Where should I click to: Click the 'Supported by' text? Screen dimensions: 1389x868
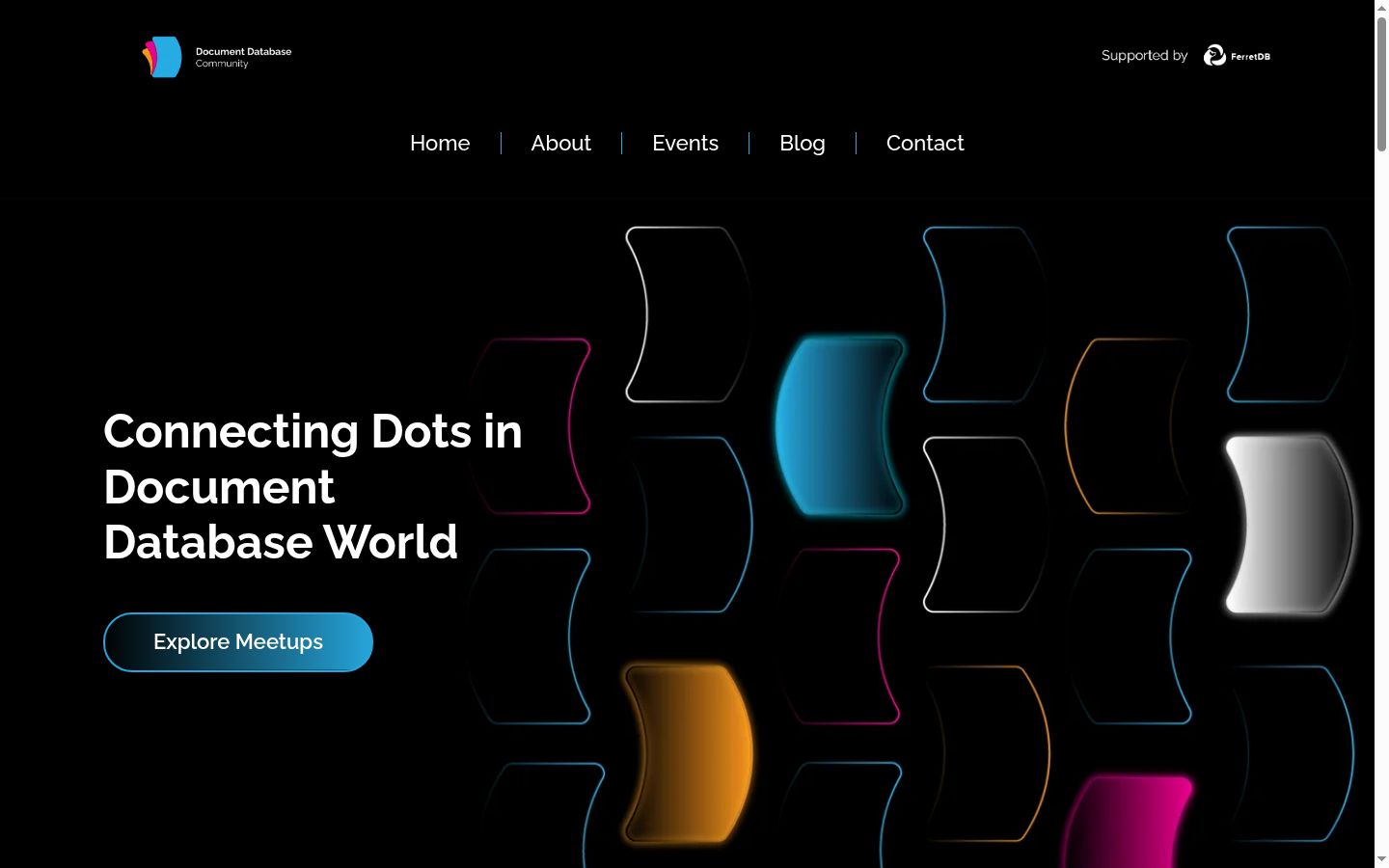pyautogui.click(x=1145, y=56)
